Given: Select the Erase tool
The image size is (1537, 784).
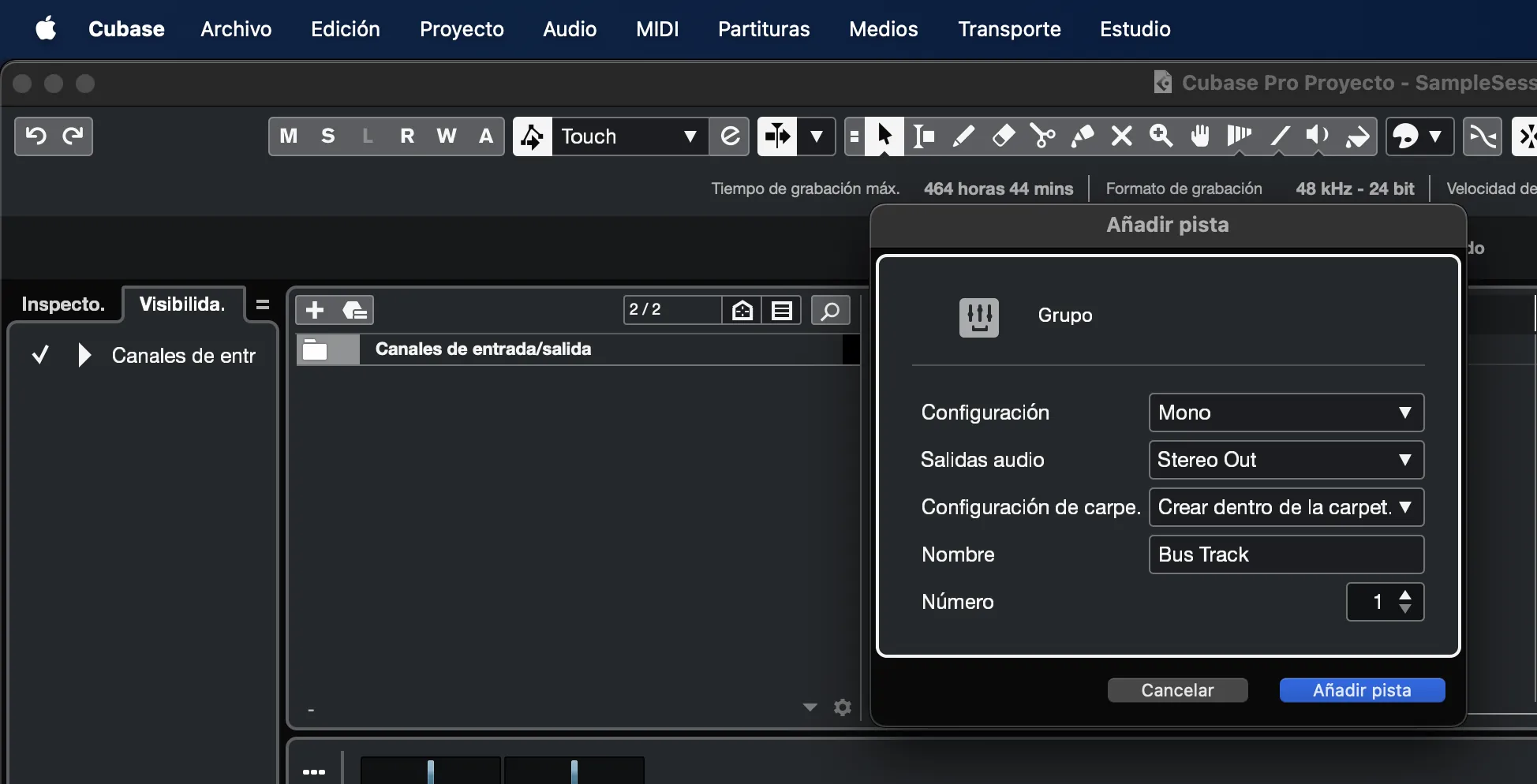Looking at the screenshot, I should point(1003,136).
